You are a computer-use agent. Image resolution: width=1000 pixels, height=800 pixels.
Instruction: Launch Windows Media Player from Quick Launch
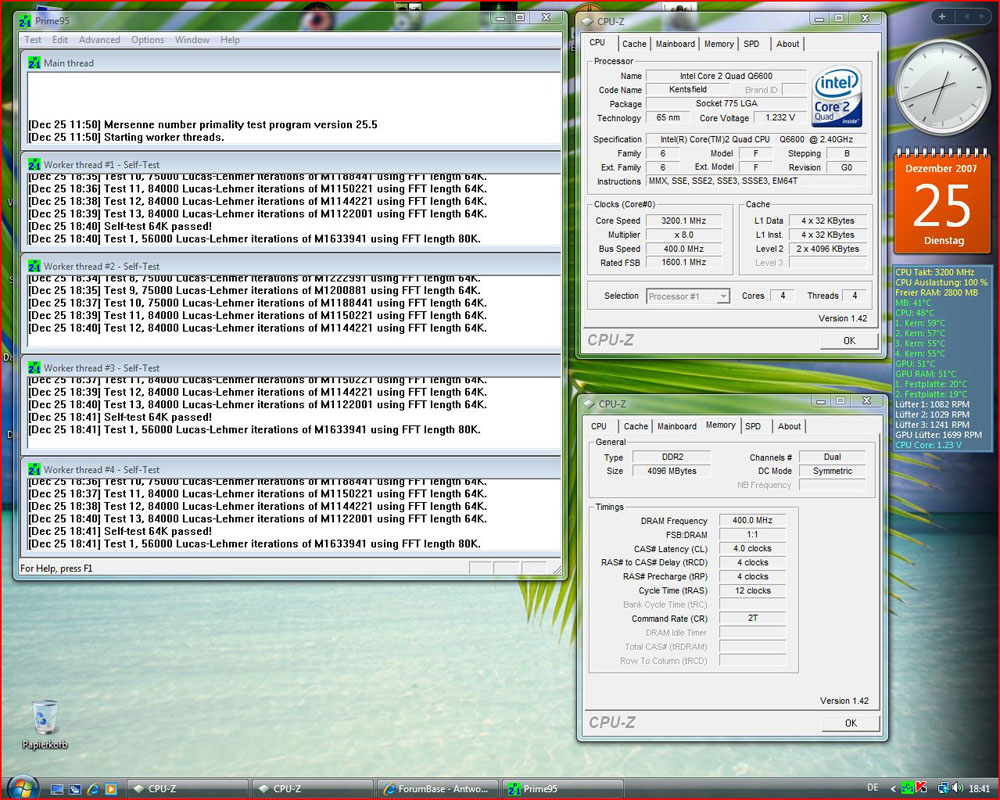pos(111,789)
